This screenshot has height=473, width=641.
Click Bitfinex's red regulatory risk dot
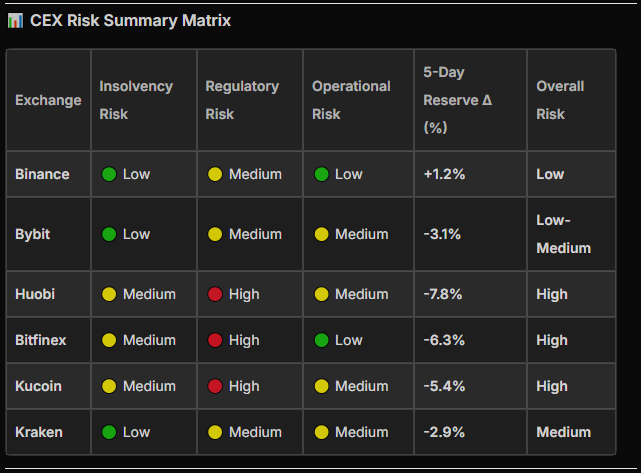click(215, 340)
